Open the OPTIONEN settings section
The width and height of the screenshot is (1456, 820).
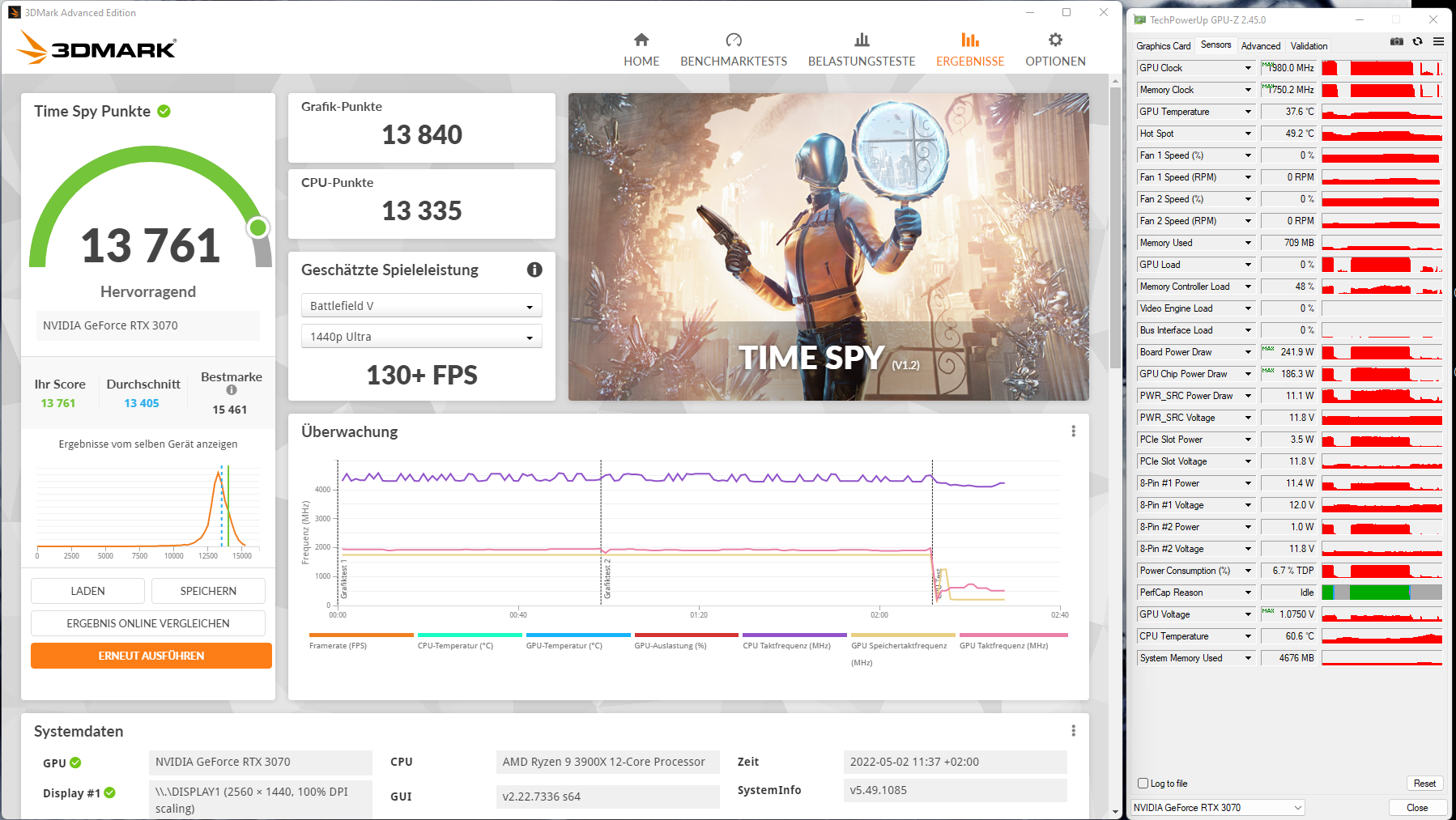tap(1055, 50)
